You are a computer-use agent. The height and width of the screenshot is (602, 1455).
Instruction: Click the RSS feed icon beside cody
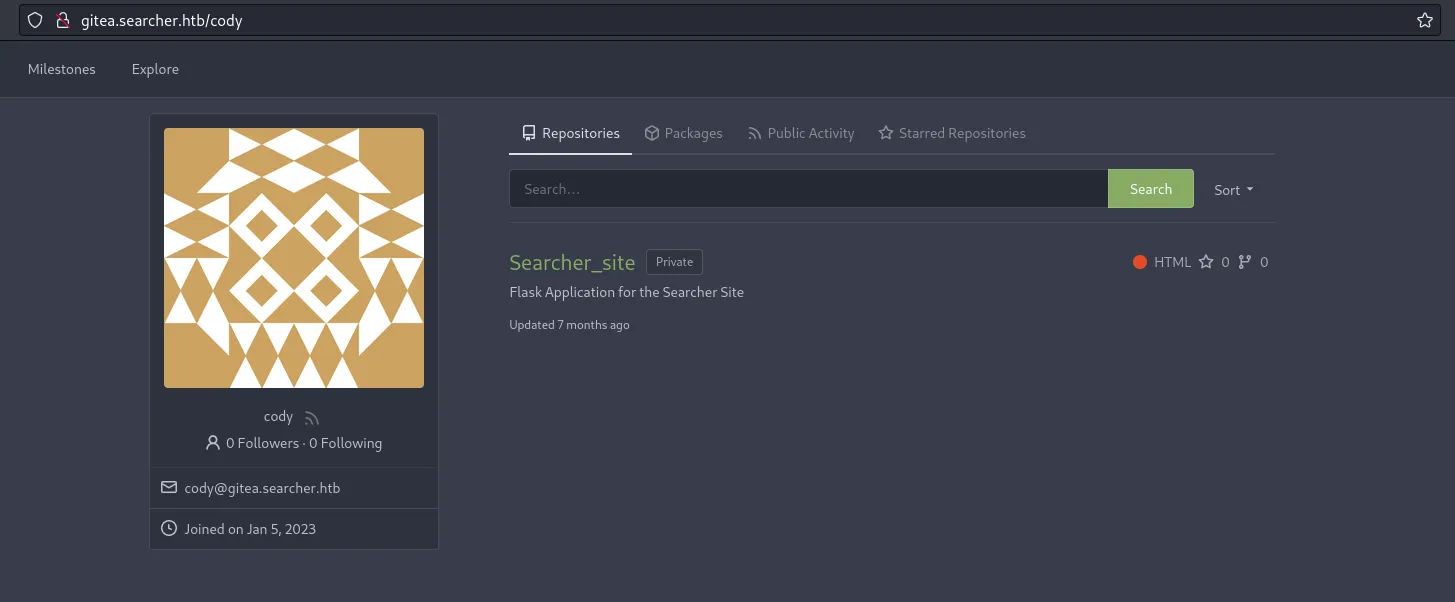point(311,418)
